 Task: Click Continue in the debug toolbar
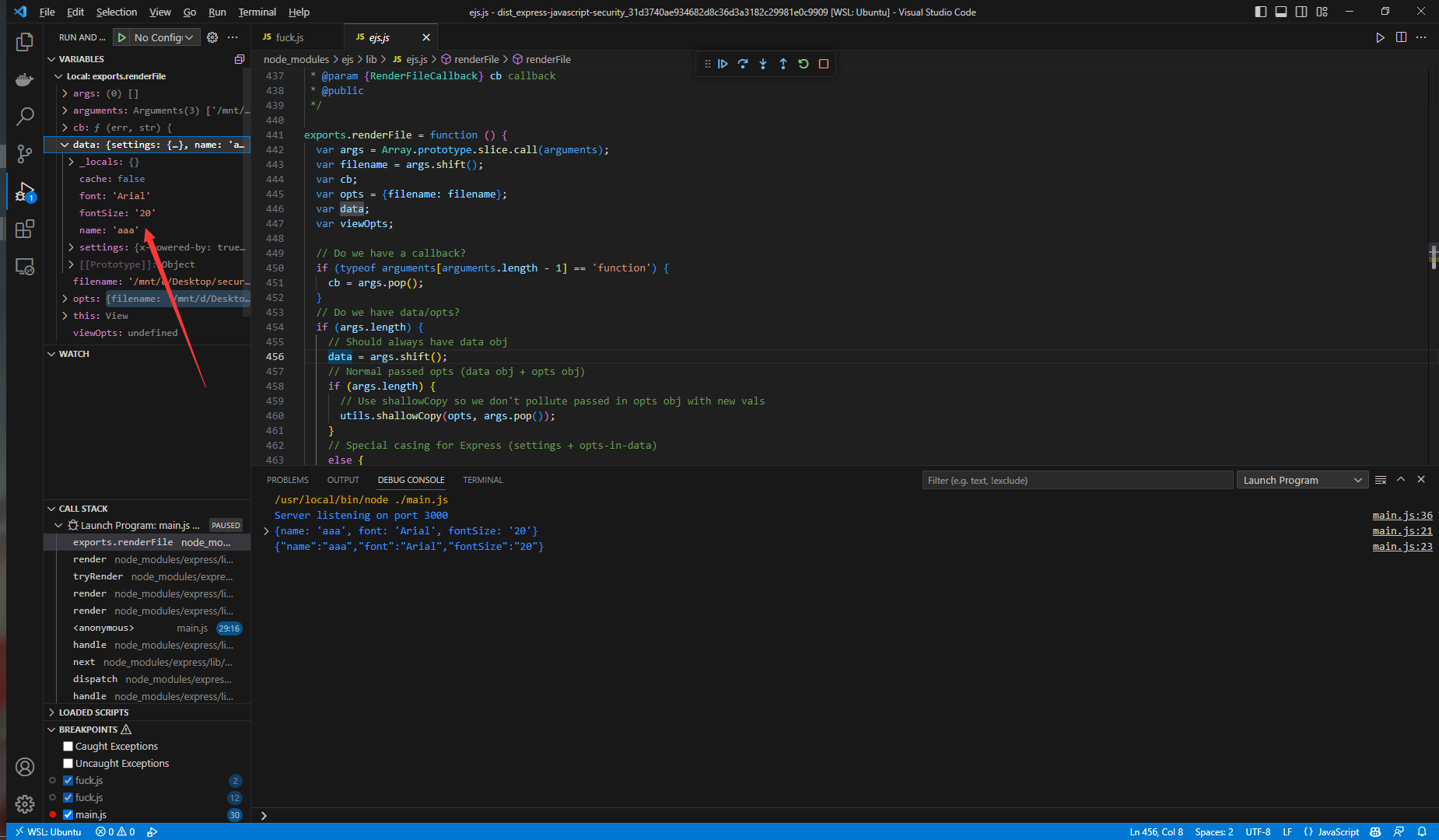[x=723, y=64]
